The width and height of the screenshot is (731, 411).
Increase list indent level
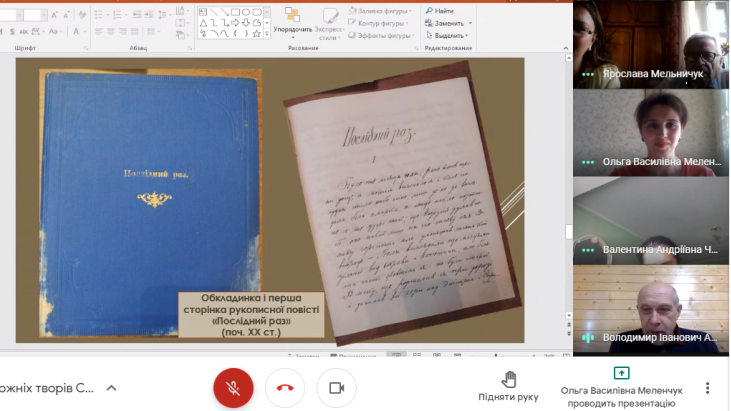(149, 15)
